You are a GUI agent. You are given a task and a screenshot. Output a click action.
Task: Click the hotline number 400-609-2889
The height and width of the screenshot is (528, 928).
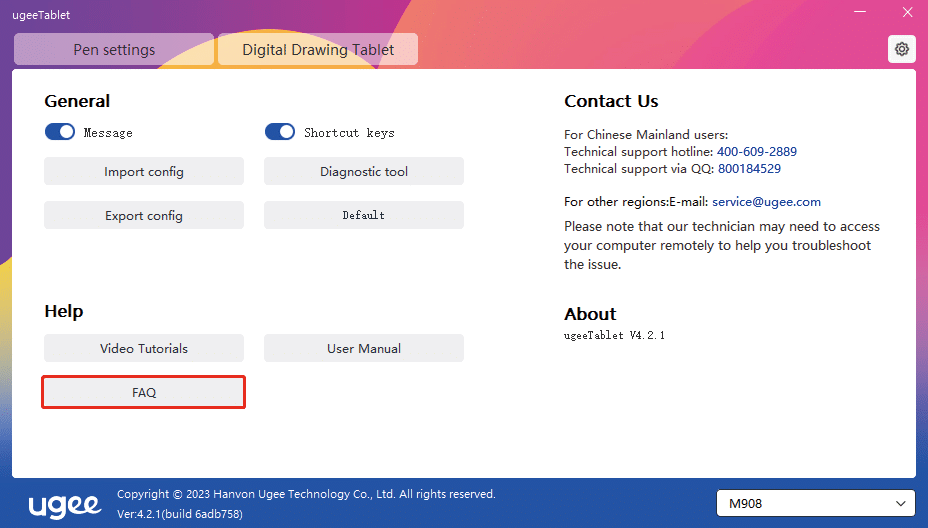click(x=756, y=152)
